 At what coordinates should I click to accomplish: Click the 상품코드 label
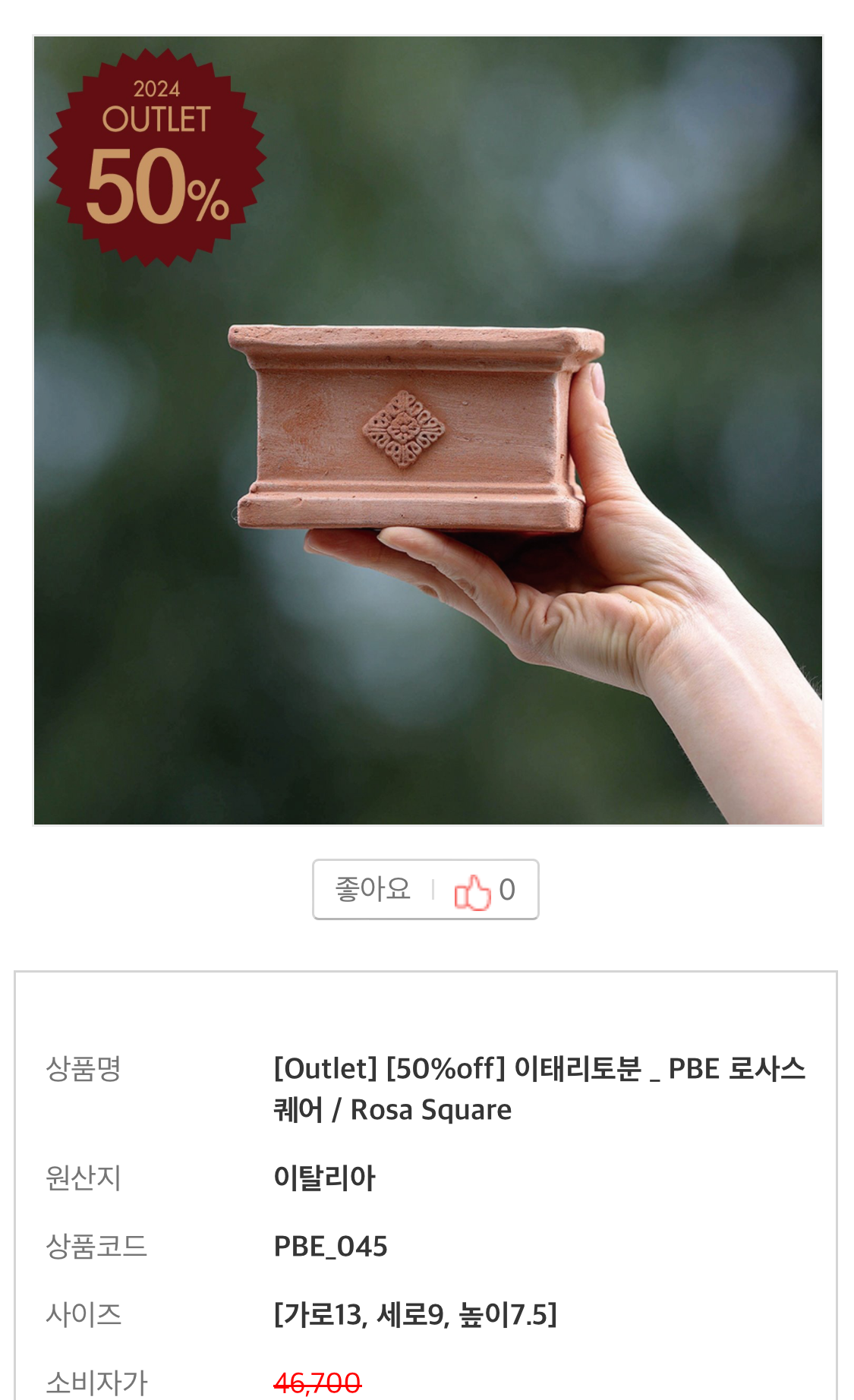(x=96, y=1246)
